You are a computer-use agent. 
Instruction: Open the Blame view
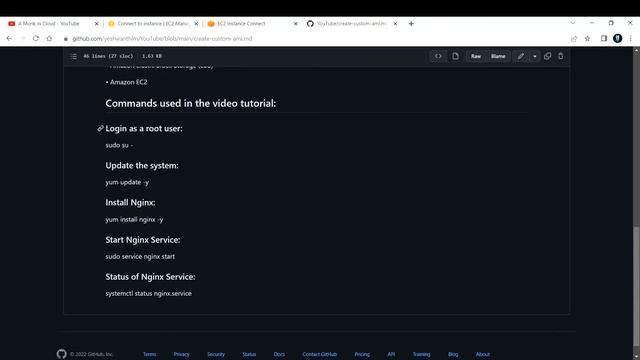pyautogui.click(x=498, y=56)
